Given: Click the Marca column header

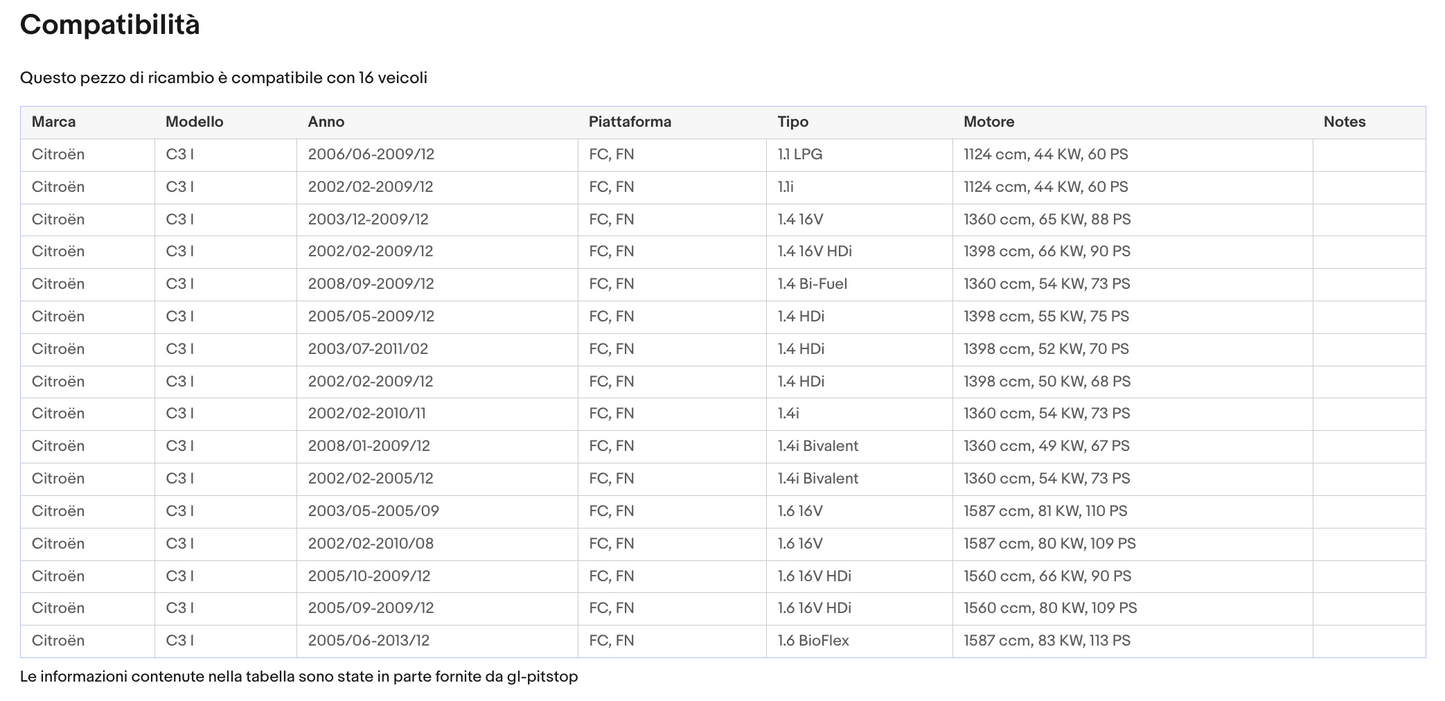Looking at the screenshot, I should click(54, 122).
